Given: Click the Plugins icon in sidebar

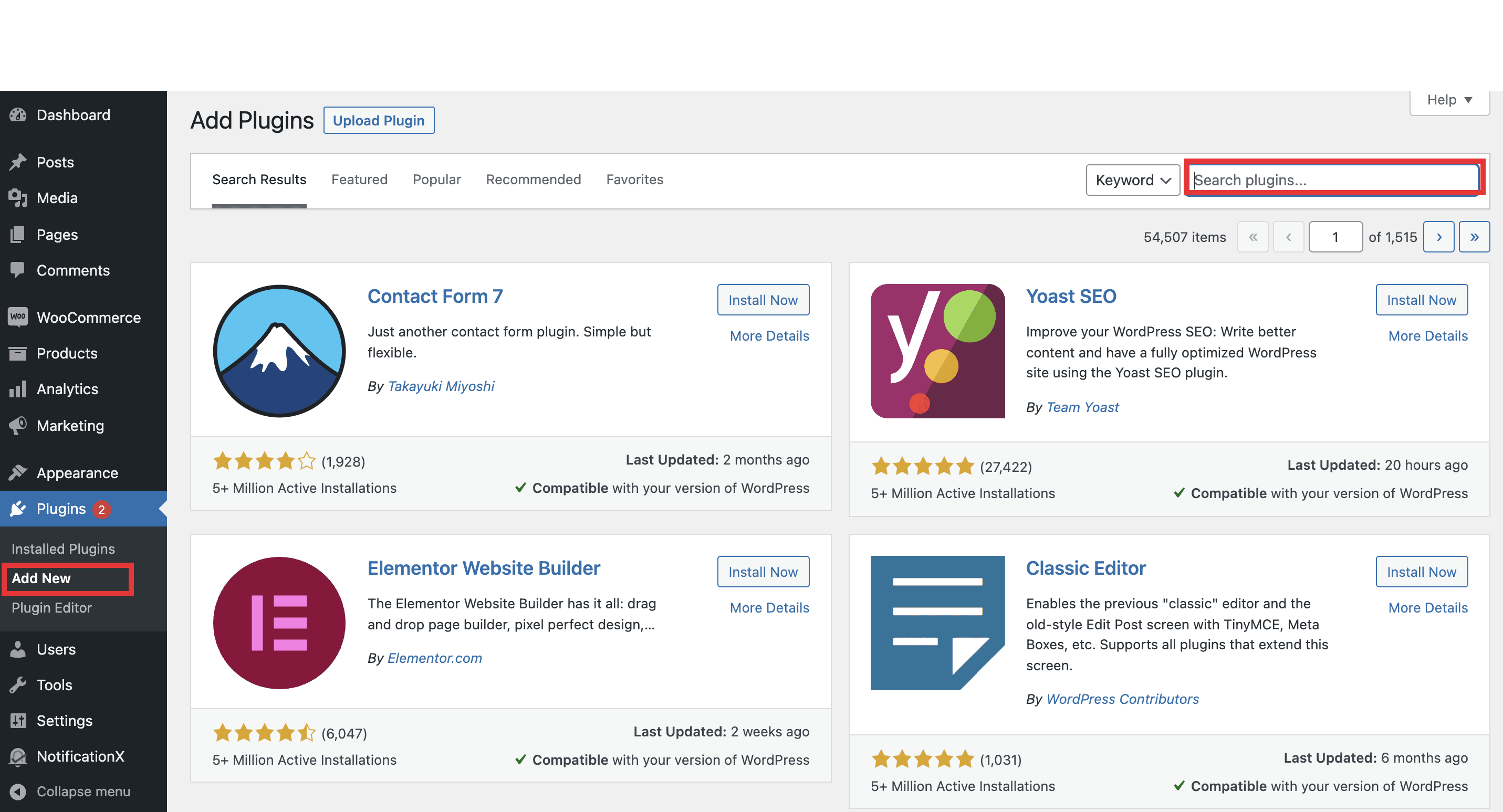Looking at the screenshot, I should [x=19, y=510].
